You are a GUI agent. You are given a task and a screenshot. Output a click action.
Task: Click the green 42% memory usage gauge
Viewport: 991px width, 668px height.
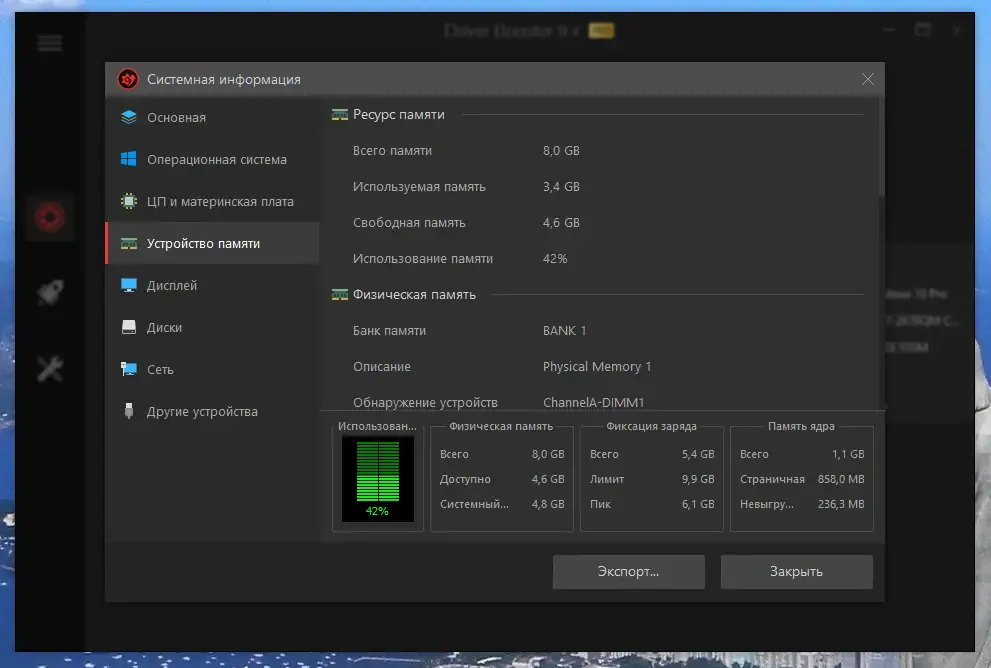378,479
